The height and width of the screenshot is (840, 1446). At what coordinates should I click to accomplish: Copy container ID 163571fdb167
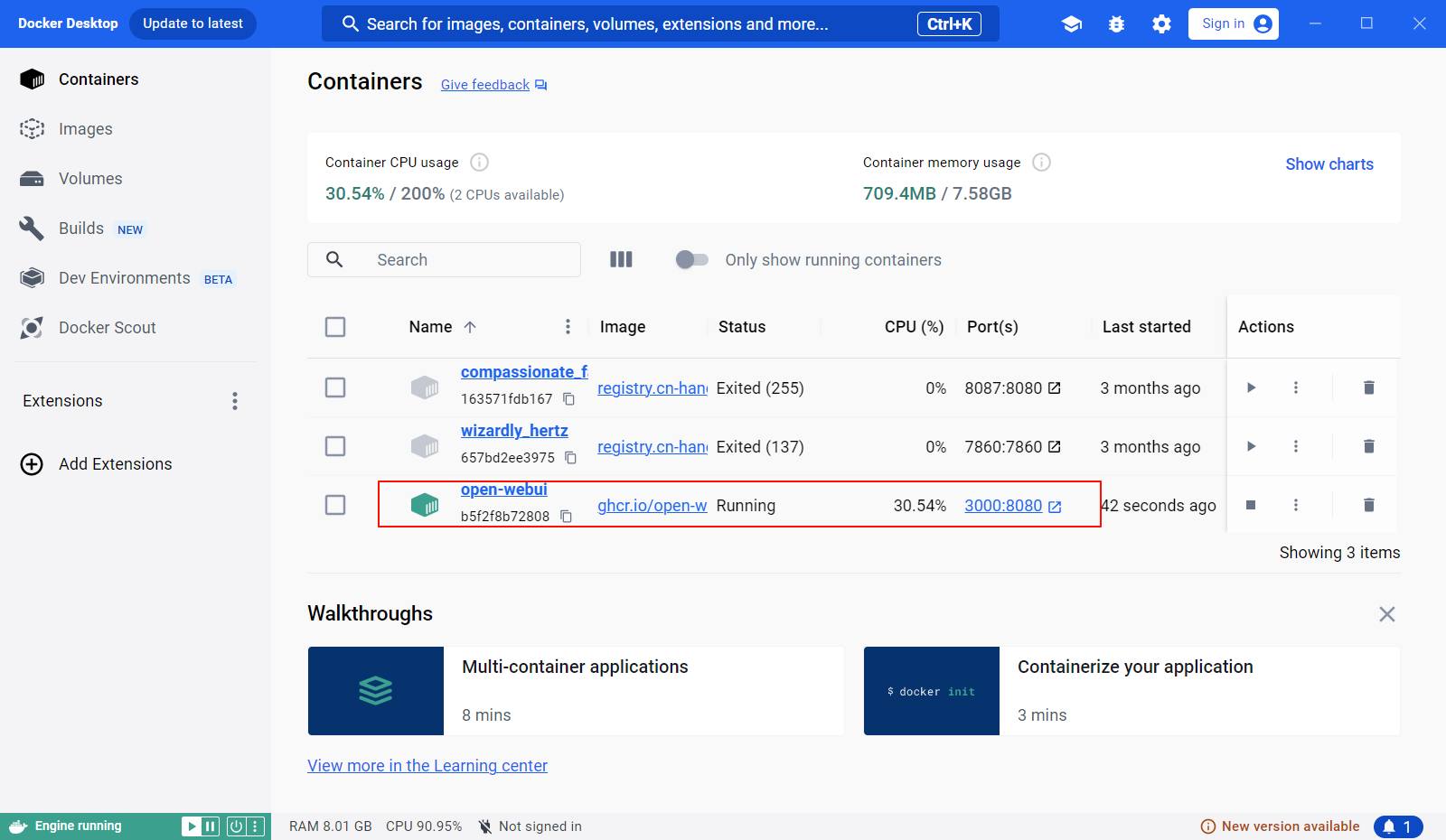[x=569, y=399]
